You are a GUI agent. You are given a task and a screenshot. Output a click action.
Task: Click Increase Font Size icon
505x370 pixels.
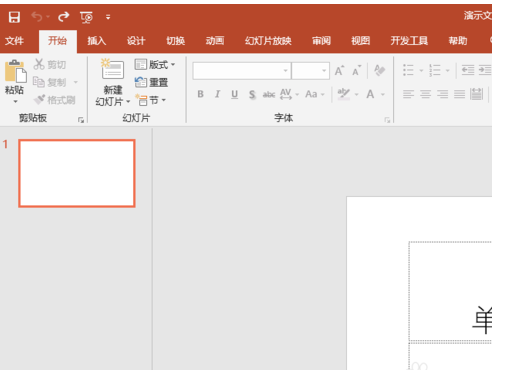[x=339, y=71]
